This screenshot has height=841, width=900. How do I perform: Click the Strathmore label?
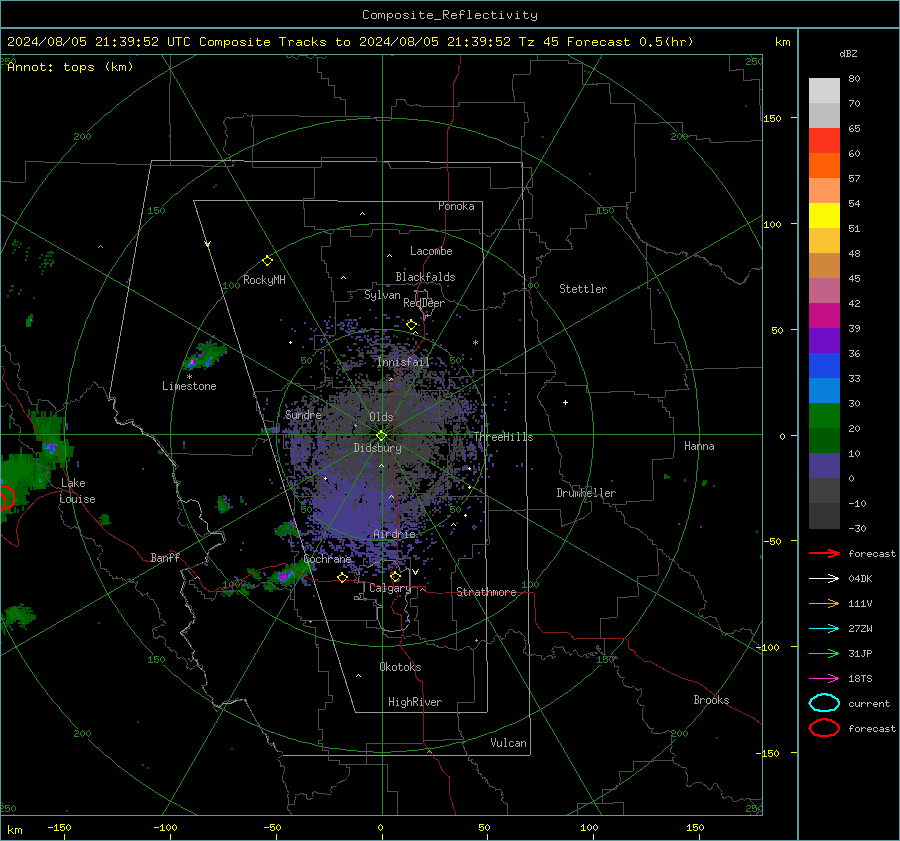click(486, 592)
